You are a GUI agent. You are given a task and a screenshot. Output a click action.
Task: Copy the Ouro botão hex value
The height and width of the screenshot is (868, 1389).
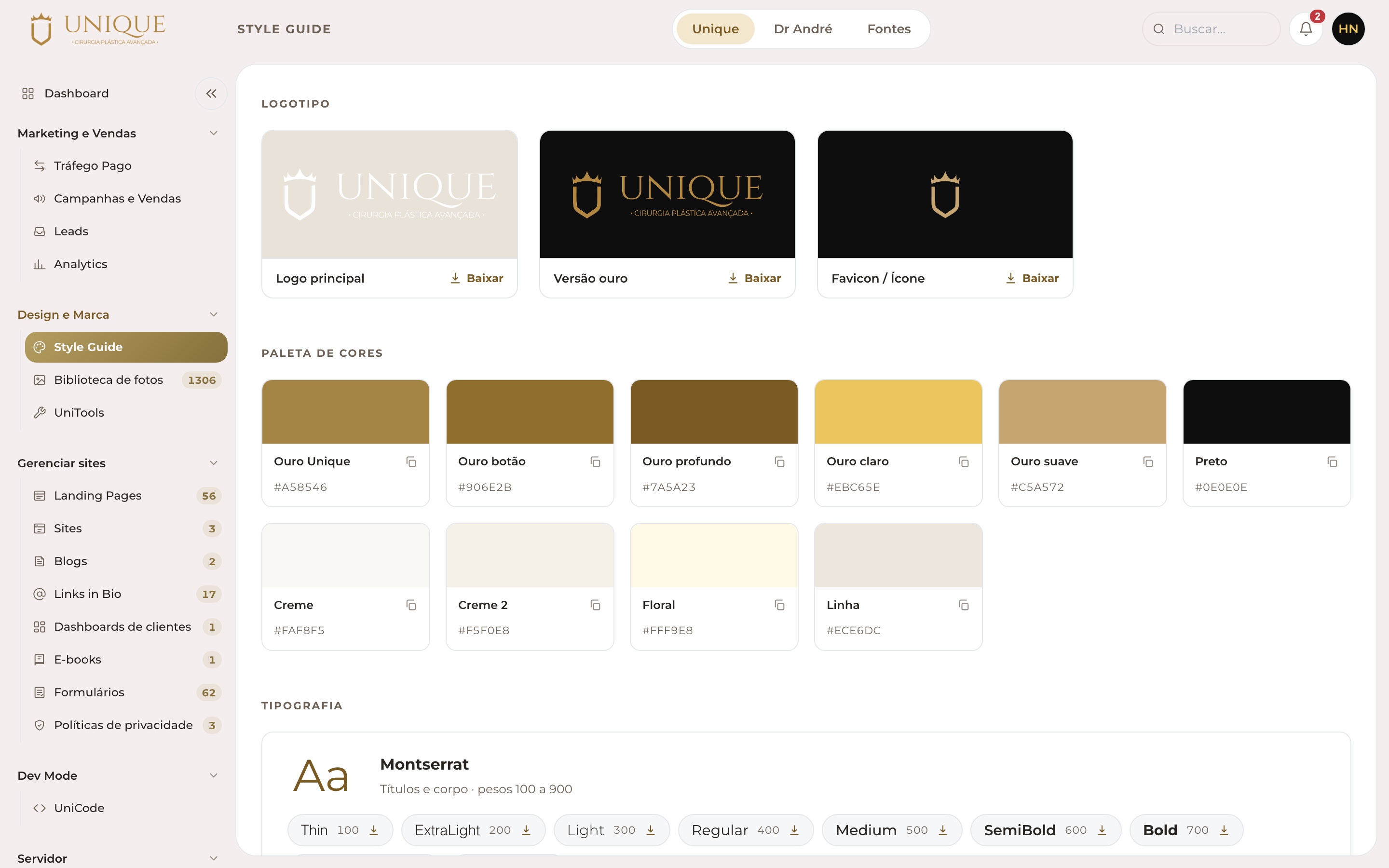[595, 461]
